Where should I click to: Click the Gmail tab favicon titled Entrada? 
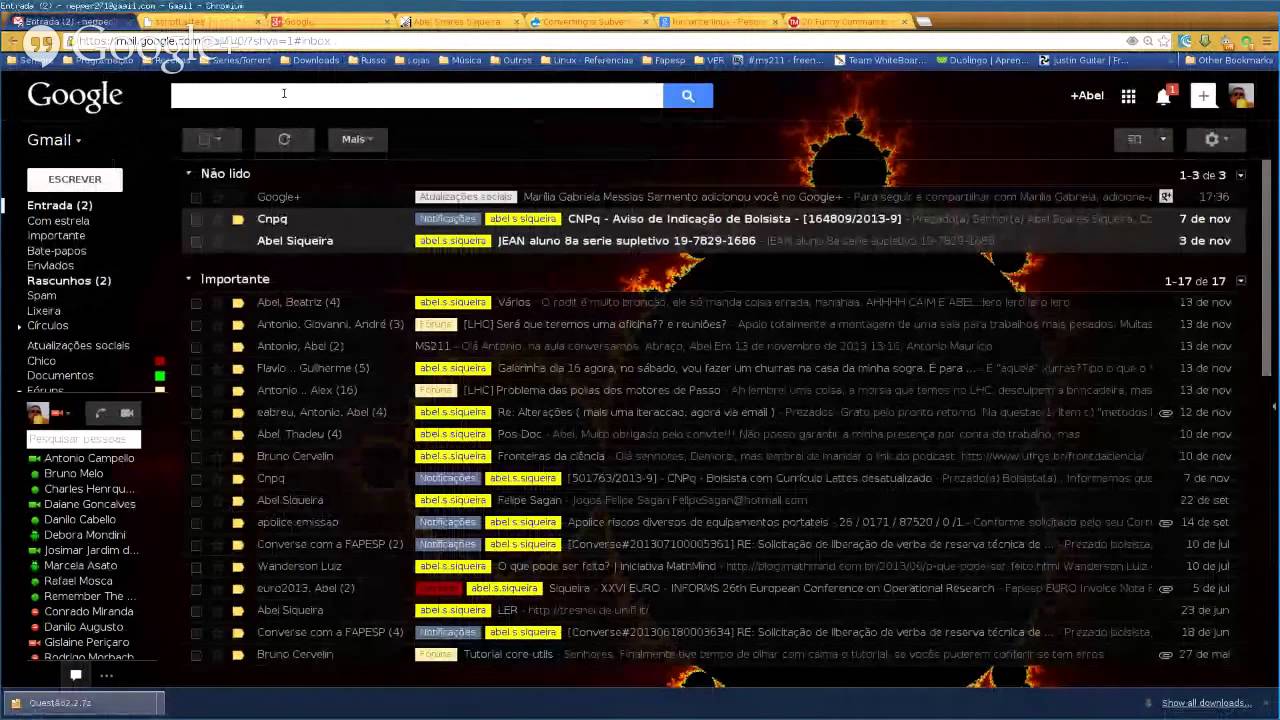[x=18, y=21]
